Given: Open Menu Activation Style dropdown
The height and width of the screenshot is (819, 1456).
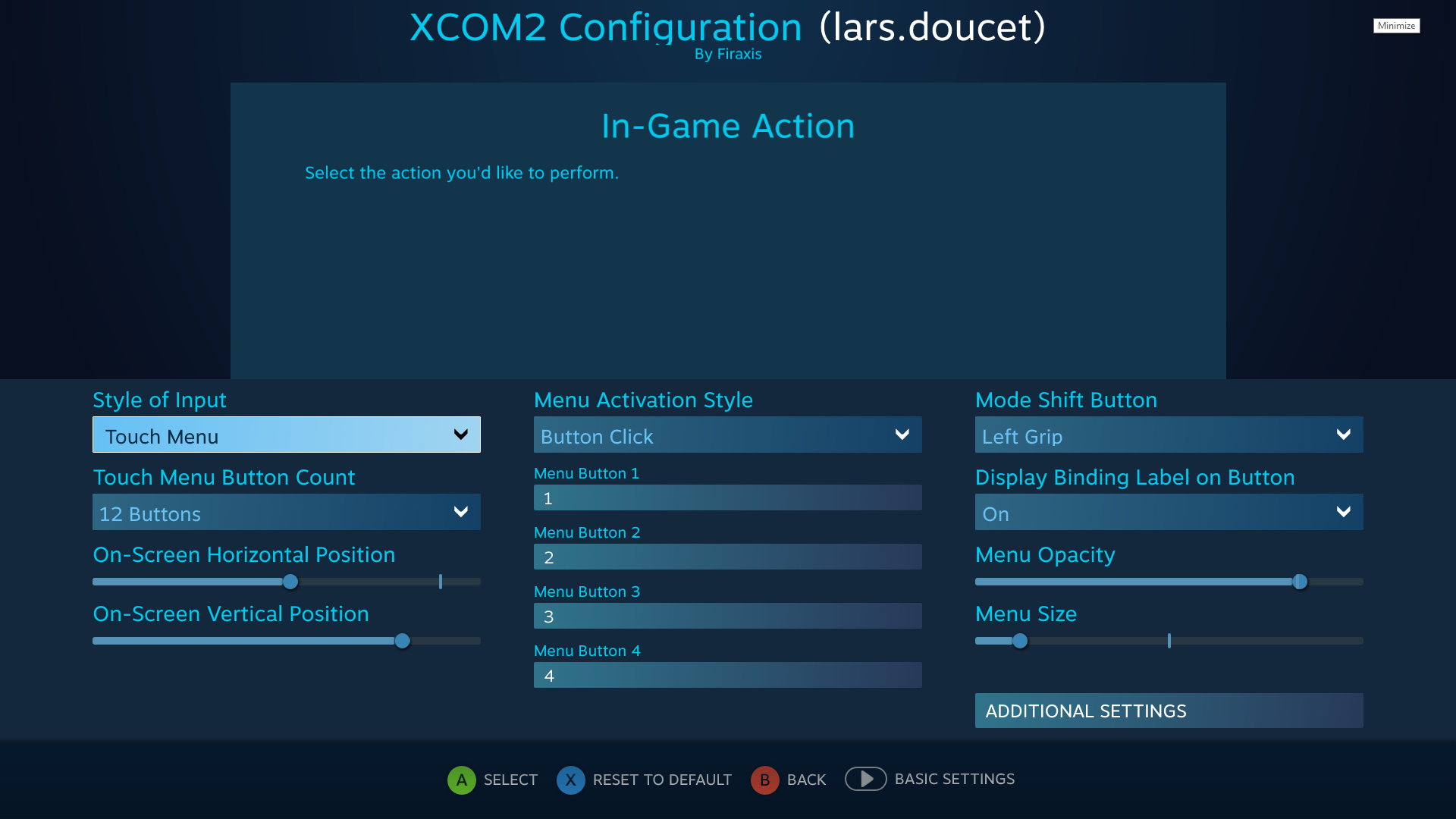Looking at the screenshot, I should coord(727,435).
